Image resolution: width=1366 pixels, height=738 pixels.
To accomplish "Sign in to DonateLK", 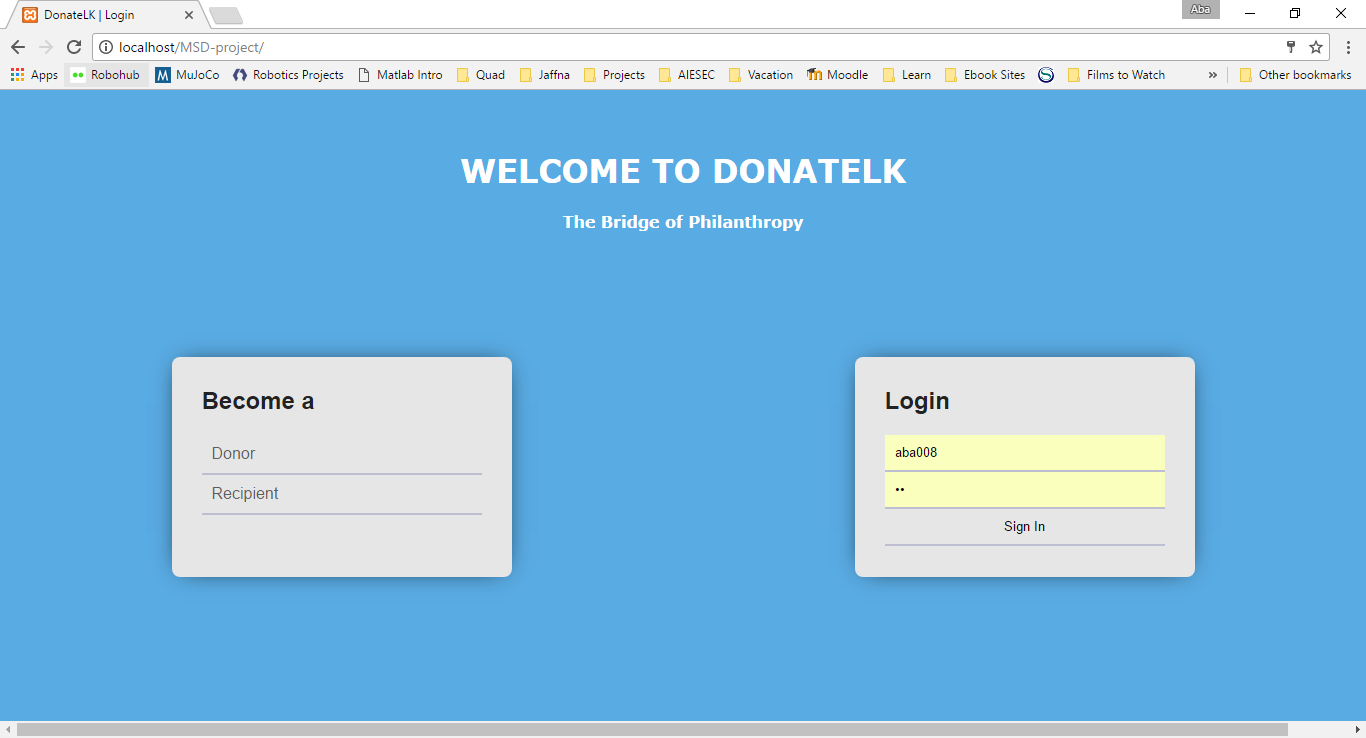I will [x=1024, y=526].
